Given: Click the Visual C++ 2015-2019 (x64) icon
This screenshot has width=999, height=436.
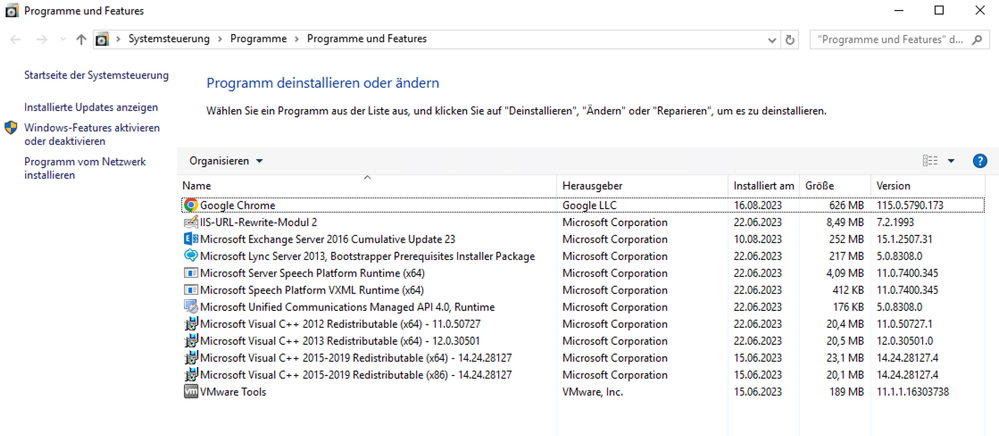Looking at the screenshot, I should 190,358.
